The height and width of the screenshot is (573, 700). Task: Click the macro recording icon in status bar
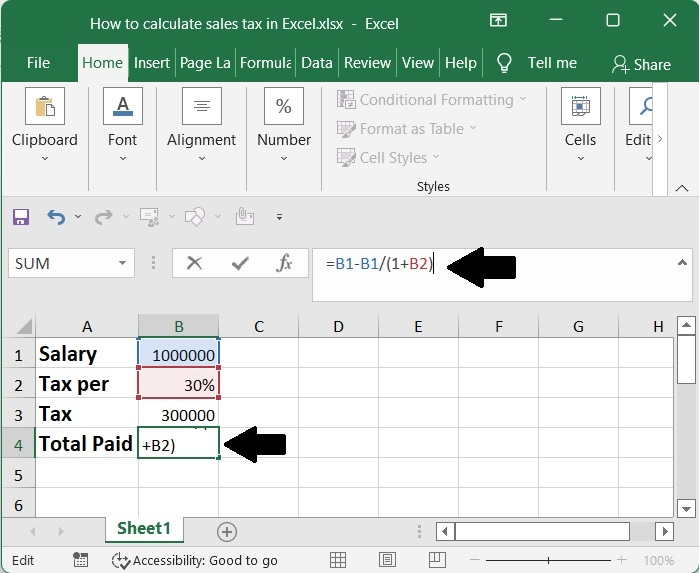coord(82,560)
